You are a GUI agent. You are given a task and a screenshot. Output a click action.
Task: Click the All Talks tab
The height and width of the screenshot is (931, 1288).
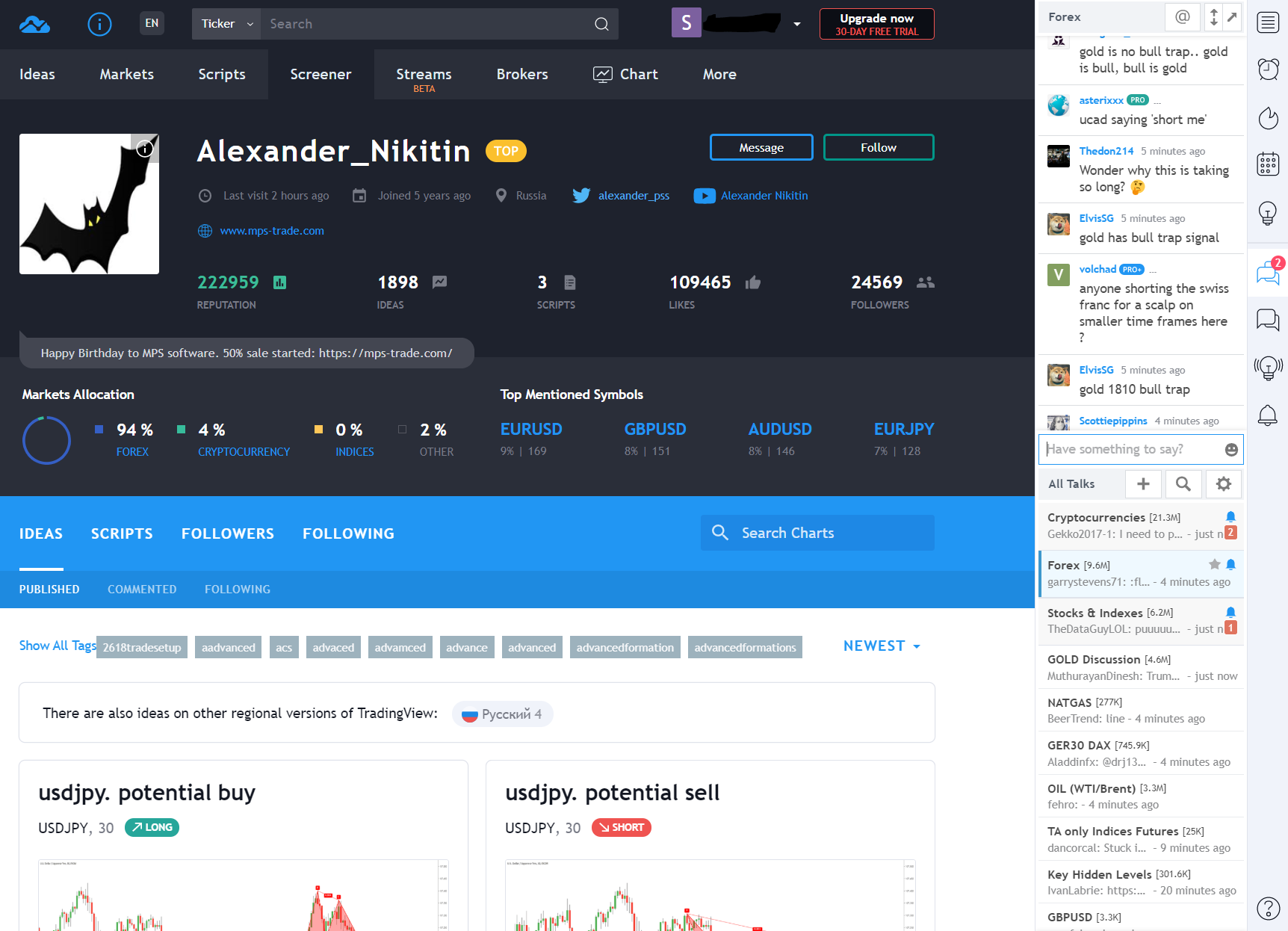tap(1071, 484)
